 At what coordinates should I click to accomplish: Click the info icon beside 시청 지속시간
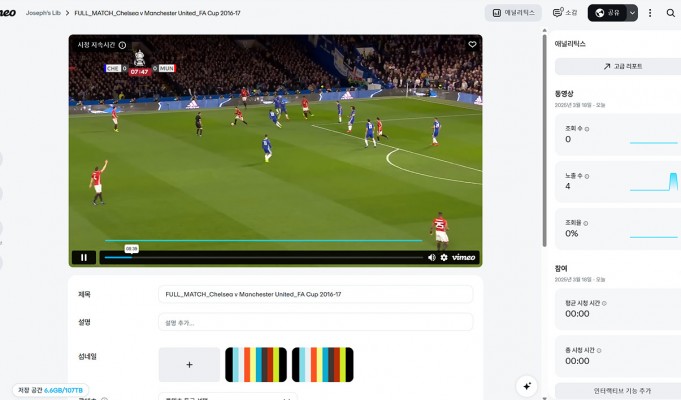[x=122, y=45]
